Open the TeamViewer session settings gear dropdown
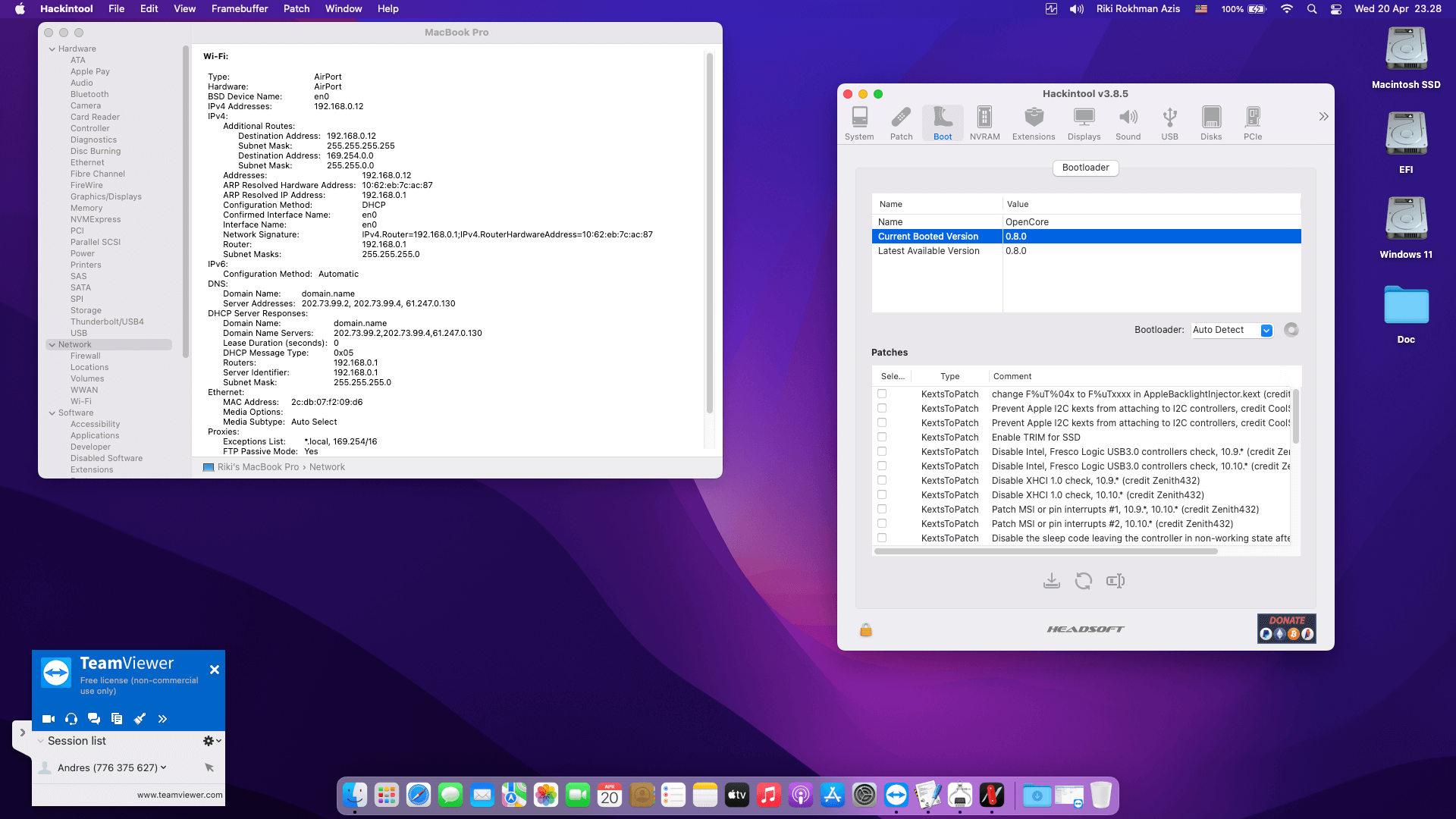 click(212, 741)
